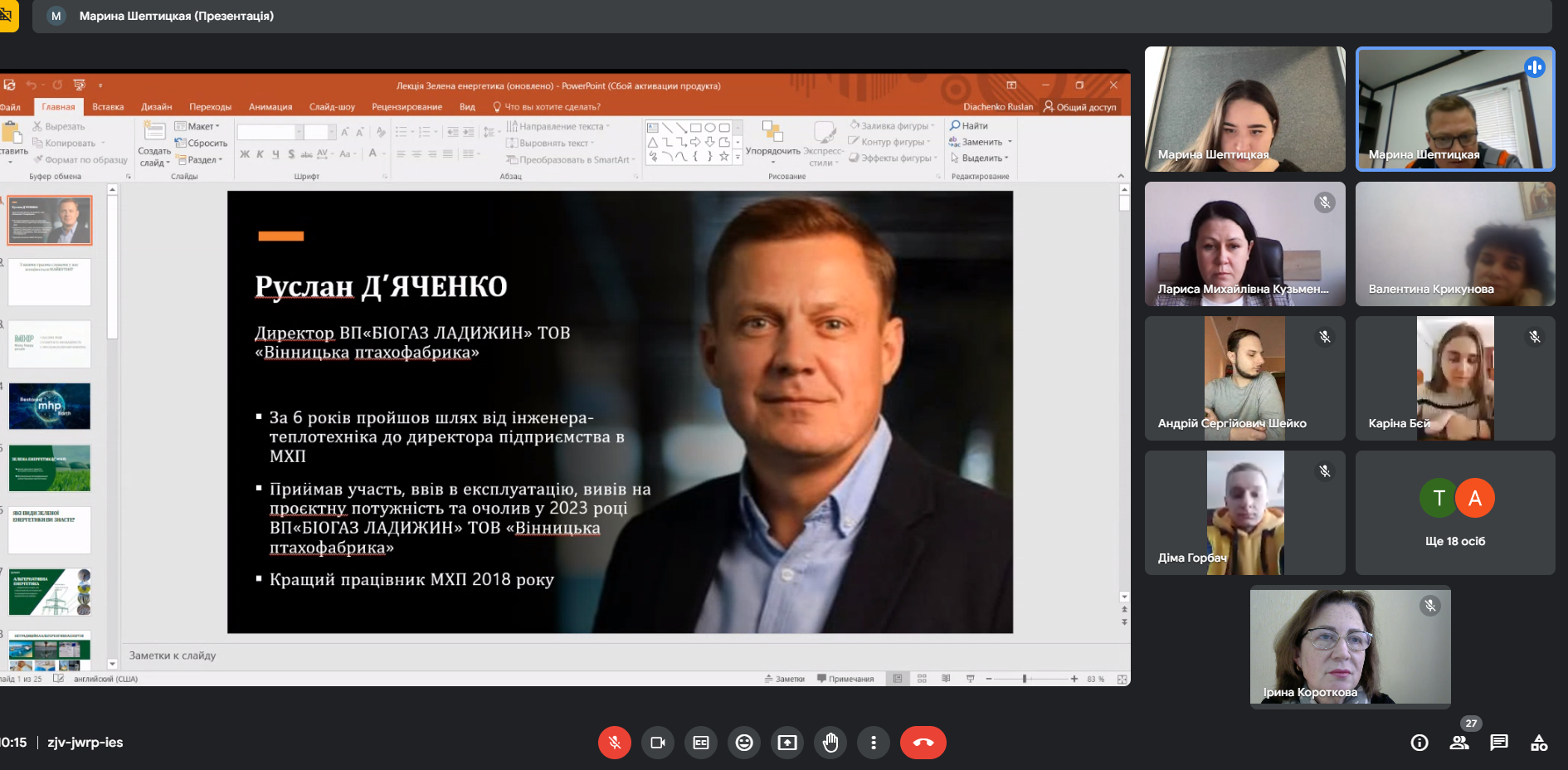Click Примечания comments in status bar
This screenshot has width=1568, height=770.
tap(845, 679)
